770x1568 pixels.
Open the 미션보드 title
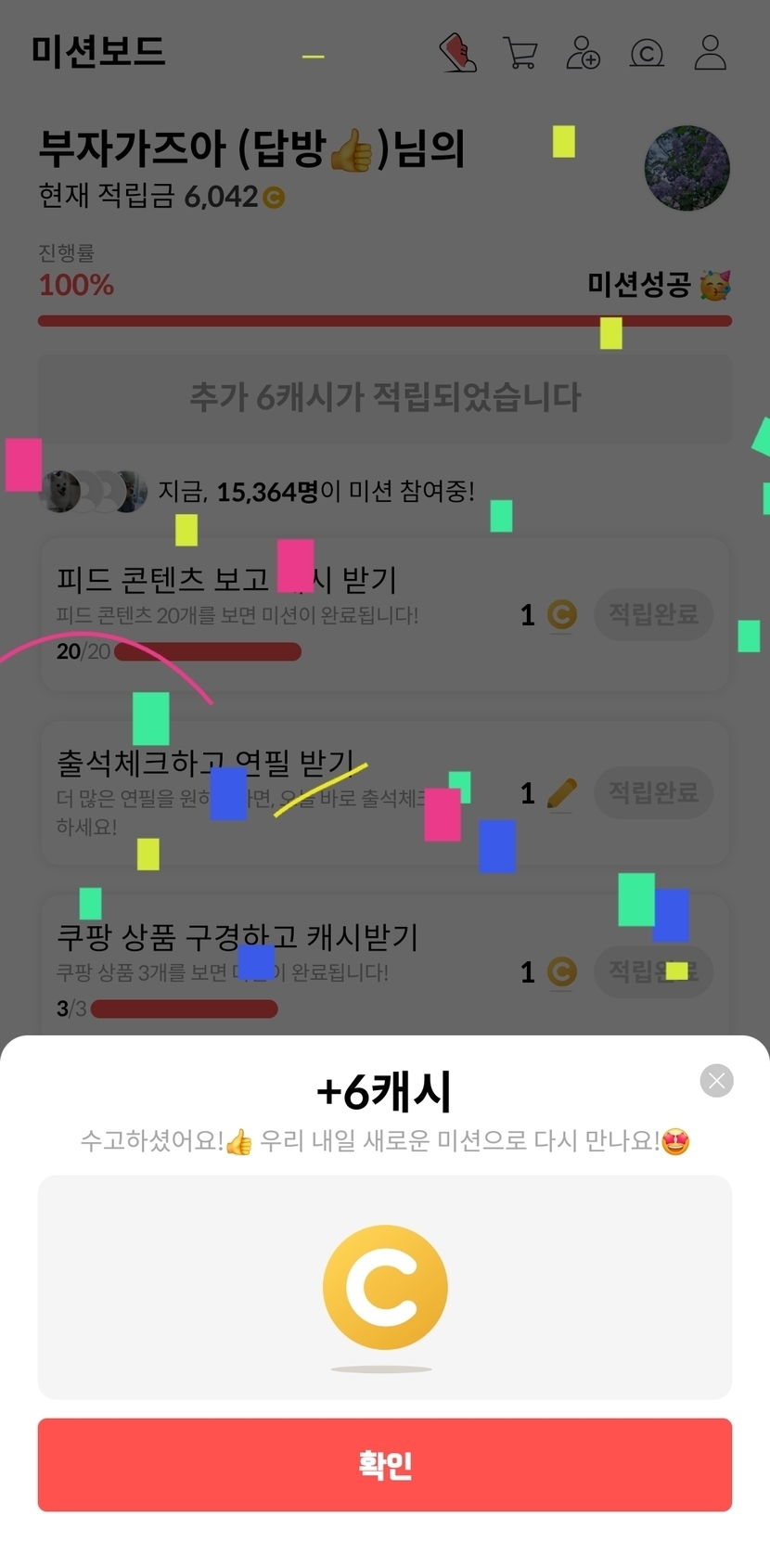(98, 51)
